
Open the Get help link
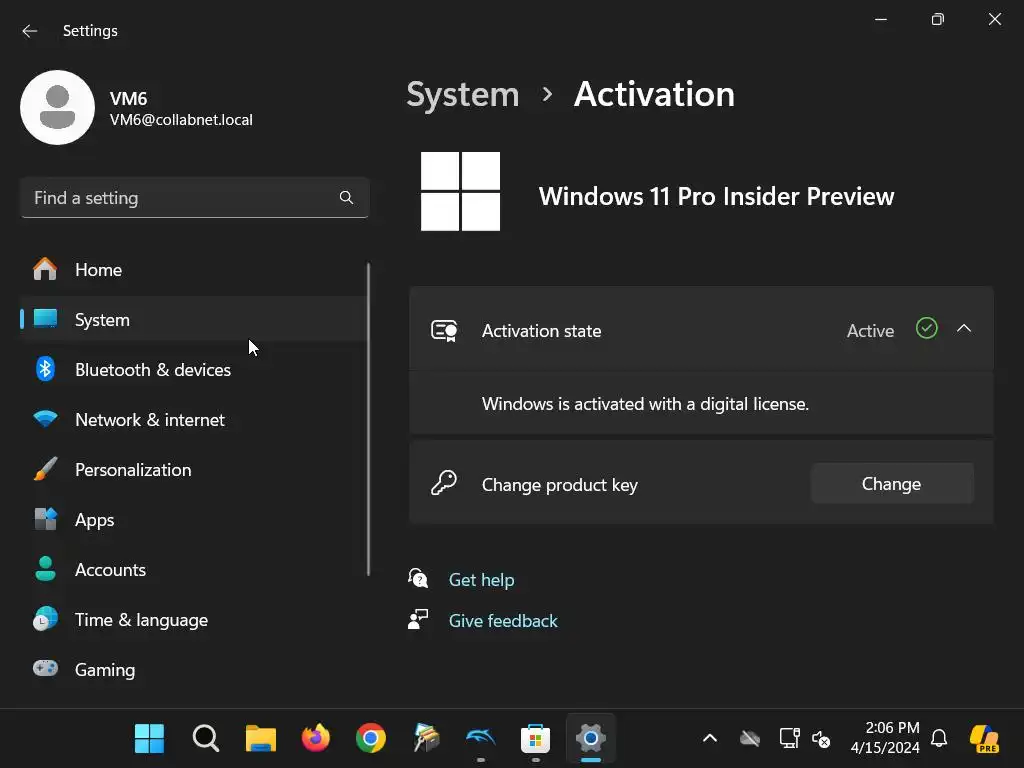click(x=481, y=580)
